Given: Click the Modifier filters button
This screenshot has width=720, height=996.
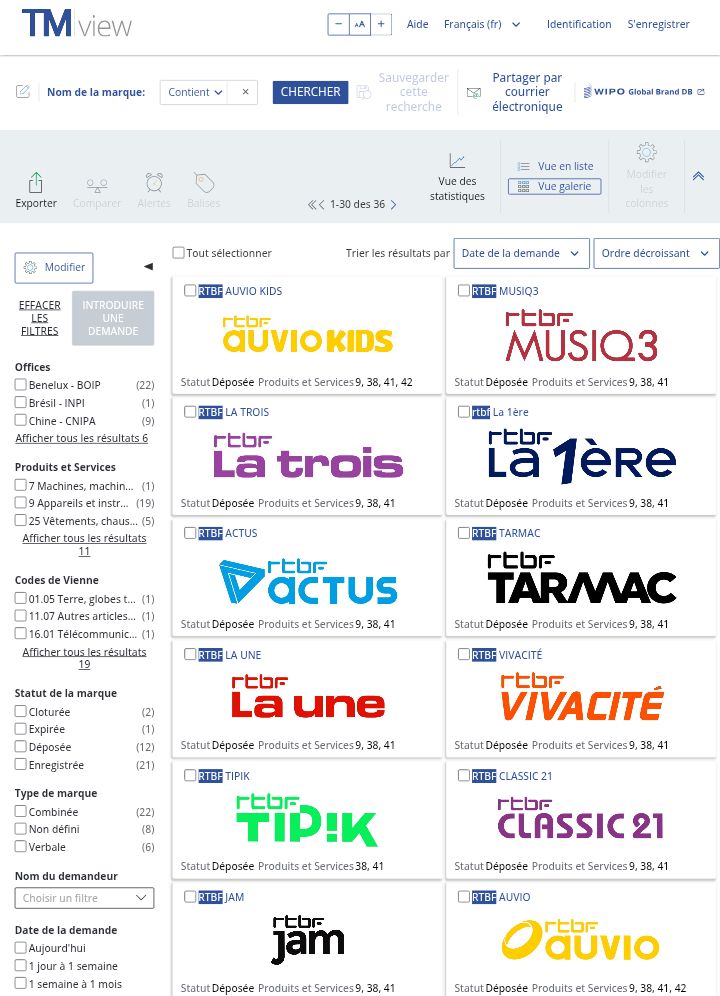Looking at the screenshot, I should 54,267.
